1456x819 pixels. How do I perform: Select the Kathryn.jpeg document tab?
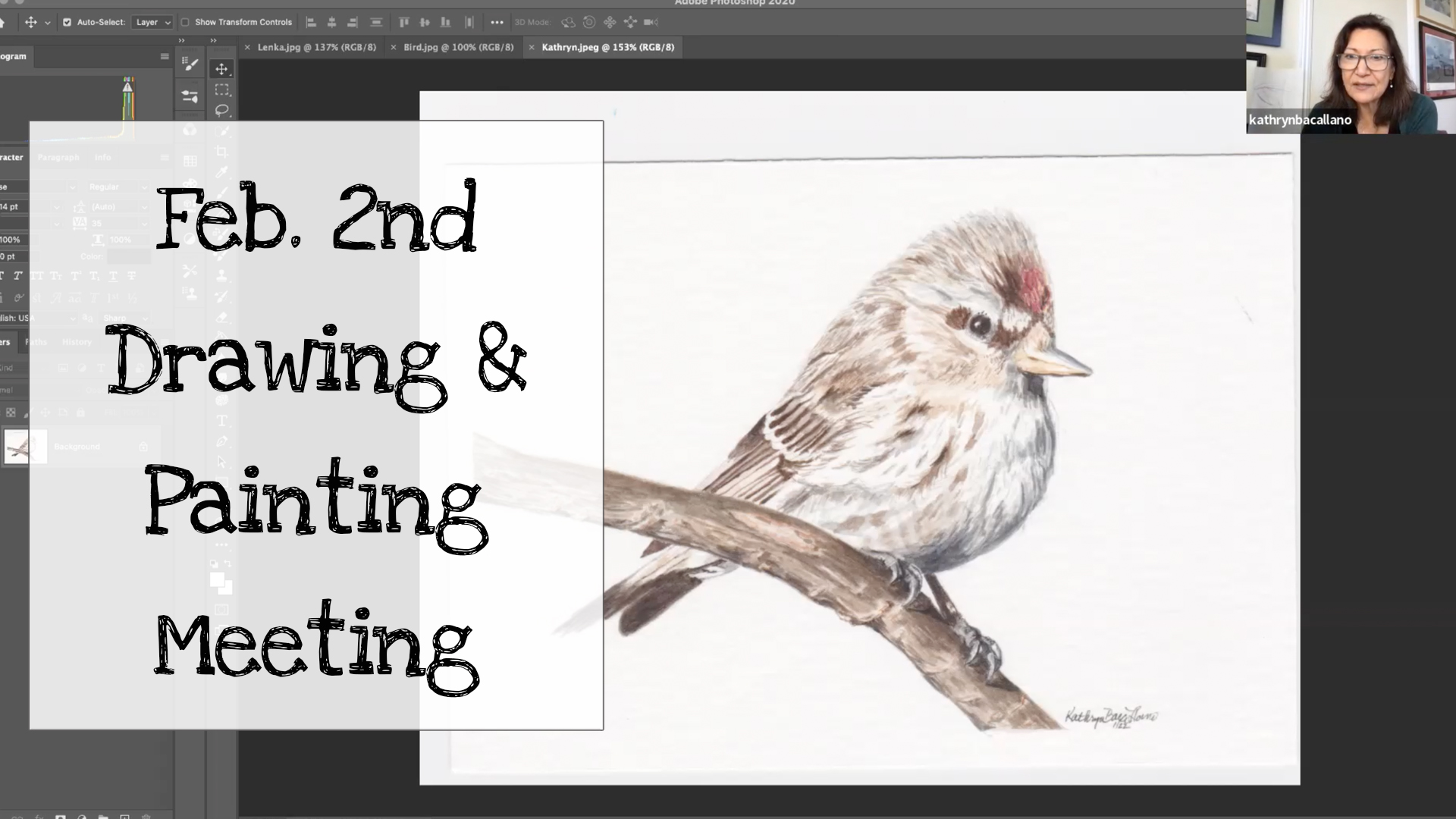[x=607, y=47]
